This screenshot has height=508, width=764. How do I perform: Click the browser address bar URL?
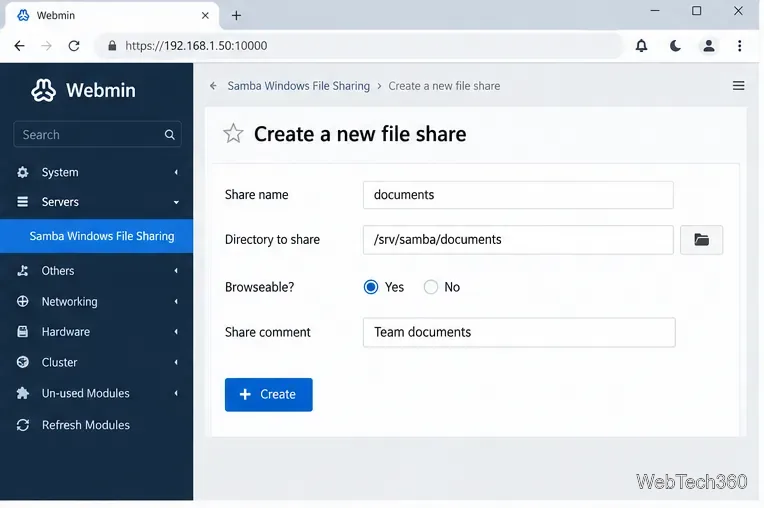[196, 46]
